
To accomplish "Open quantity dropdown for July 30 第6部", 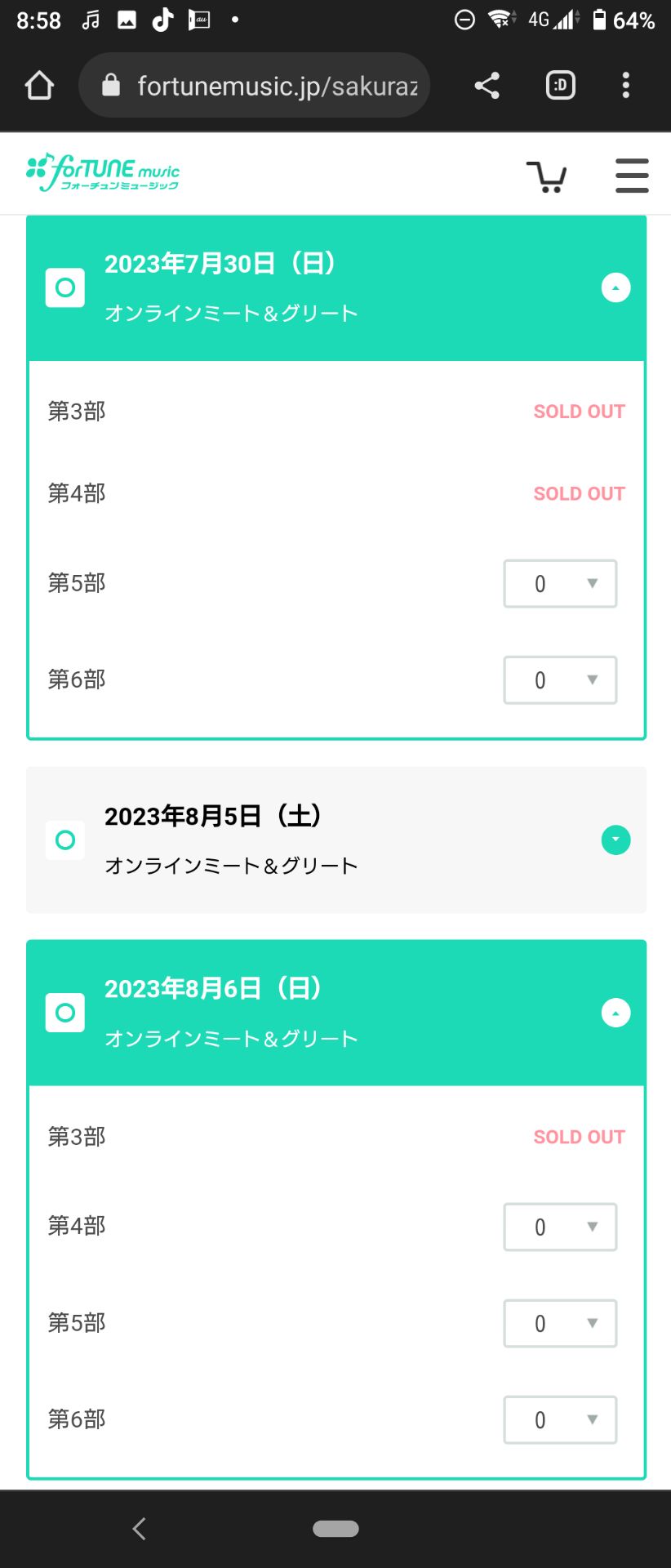I will coord(560,680).
